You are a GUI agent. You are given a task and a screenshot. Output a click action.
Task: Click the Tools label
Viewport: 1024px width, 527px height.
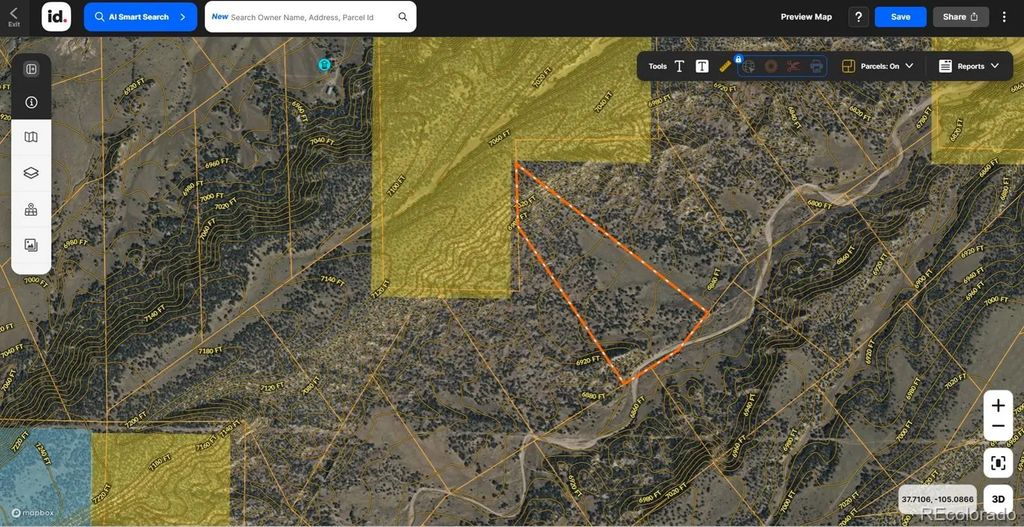click(x=658, y=66)
